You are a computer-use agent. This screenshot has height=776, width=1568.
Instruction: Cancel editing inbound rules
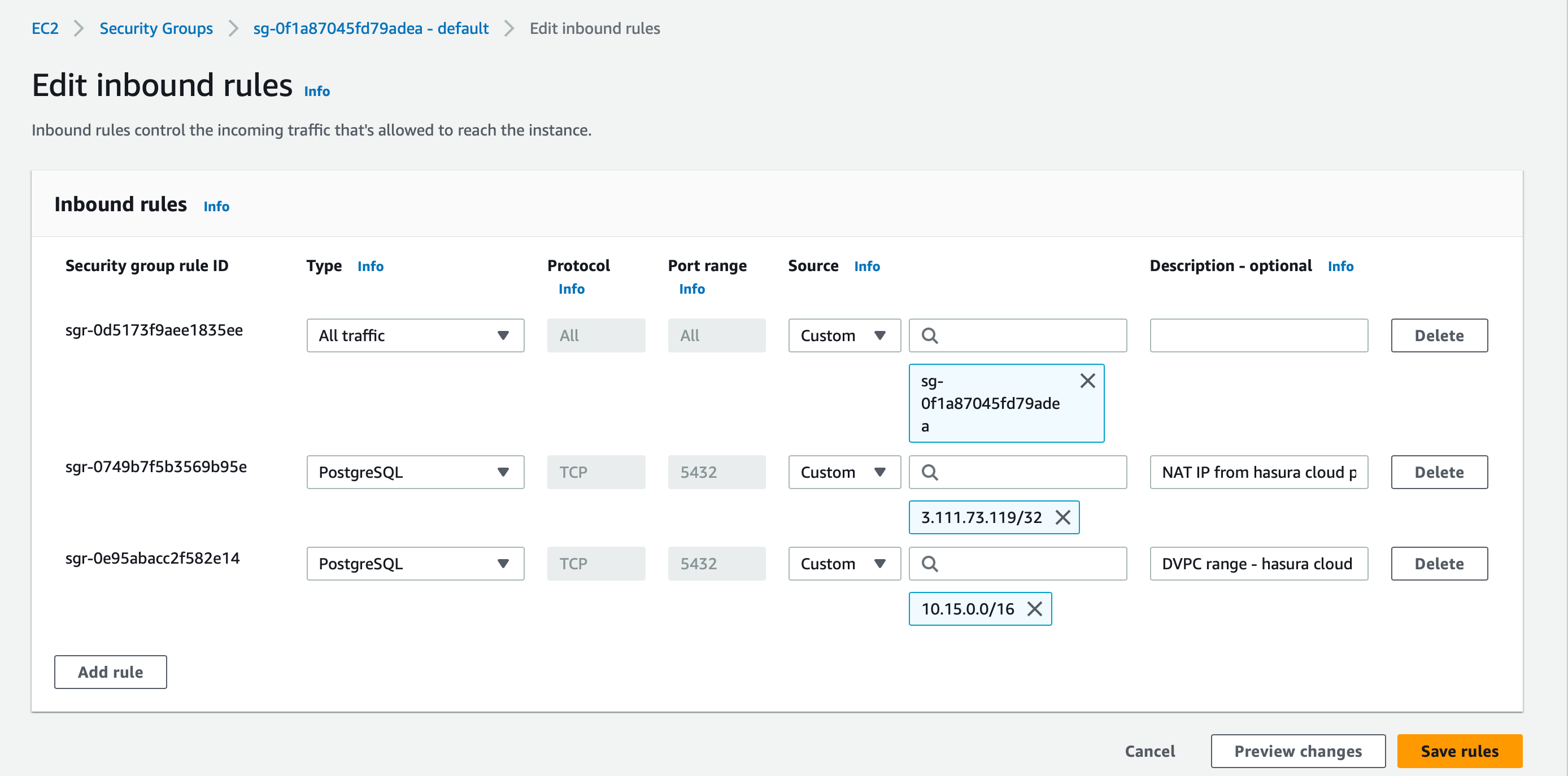pyautogui.click(x=1149, y=751)
